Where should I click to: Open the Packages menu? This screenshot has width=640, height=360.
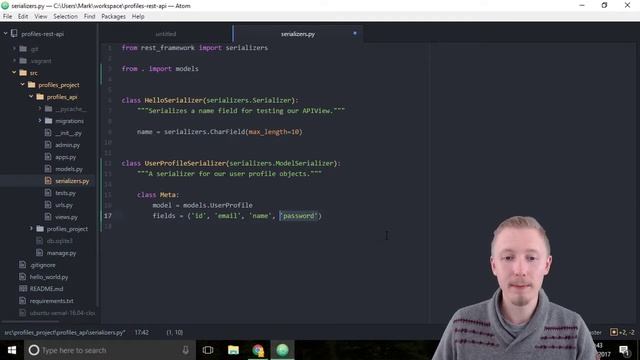click(x=113, y=16)
